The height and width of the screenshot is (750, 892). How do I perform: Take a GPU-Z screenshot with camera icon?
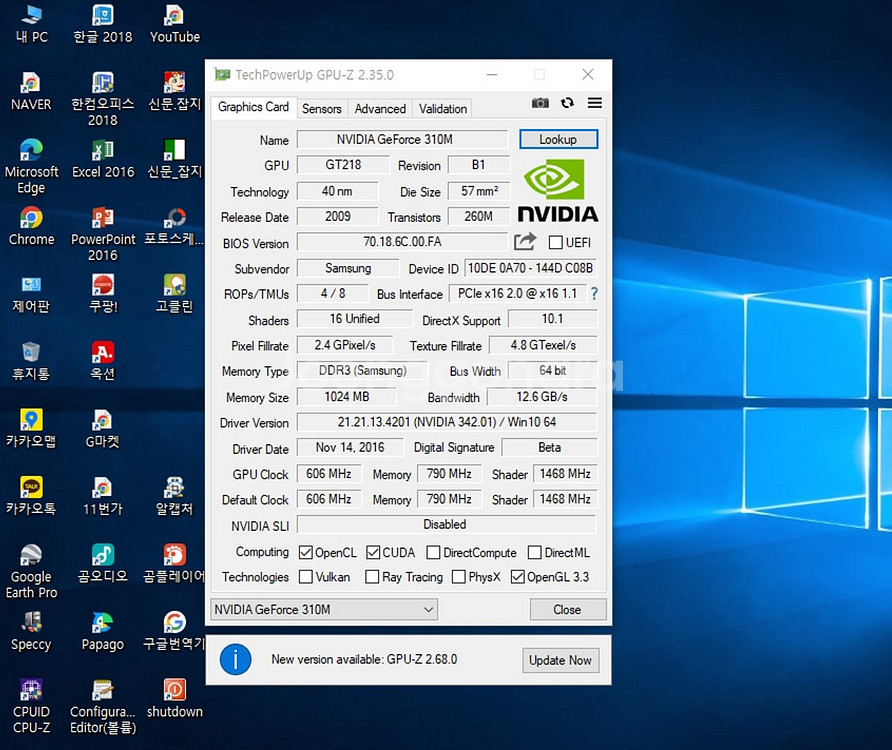pyautogui.click(x=540, y=103)
